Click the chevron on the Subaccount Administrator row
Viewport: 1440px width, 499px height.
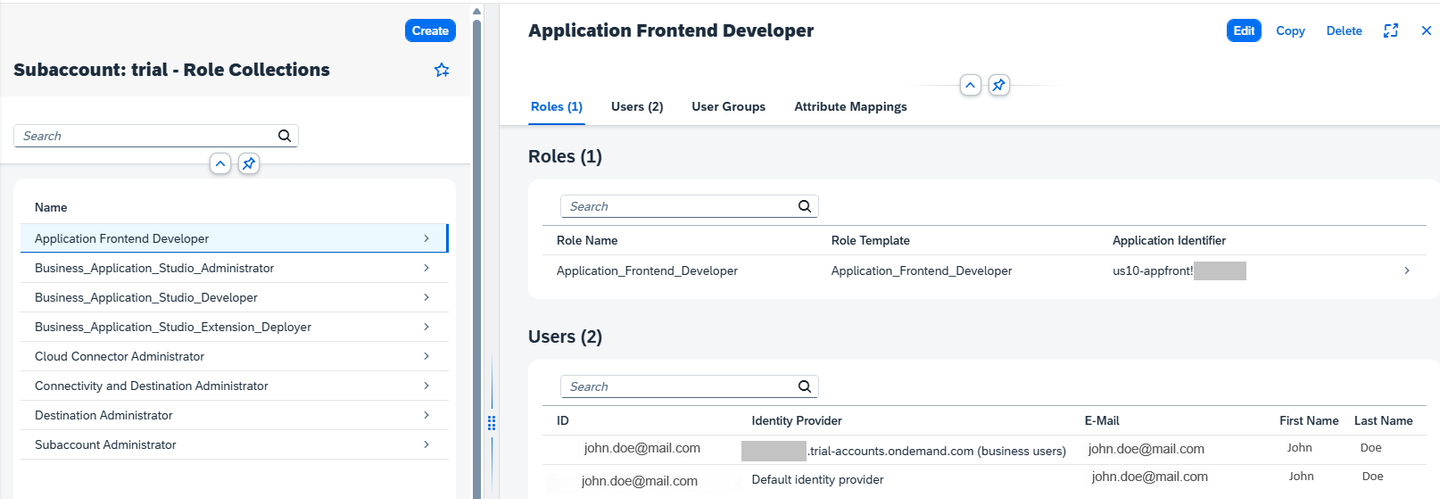tap(426, 444)
